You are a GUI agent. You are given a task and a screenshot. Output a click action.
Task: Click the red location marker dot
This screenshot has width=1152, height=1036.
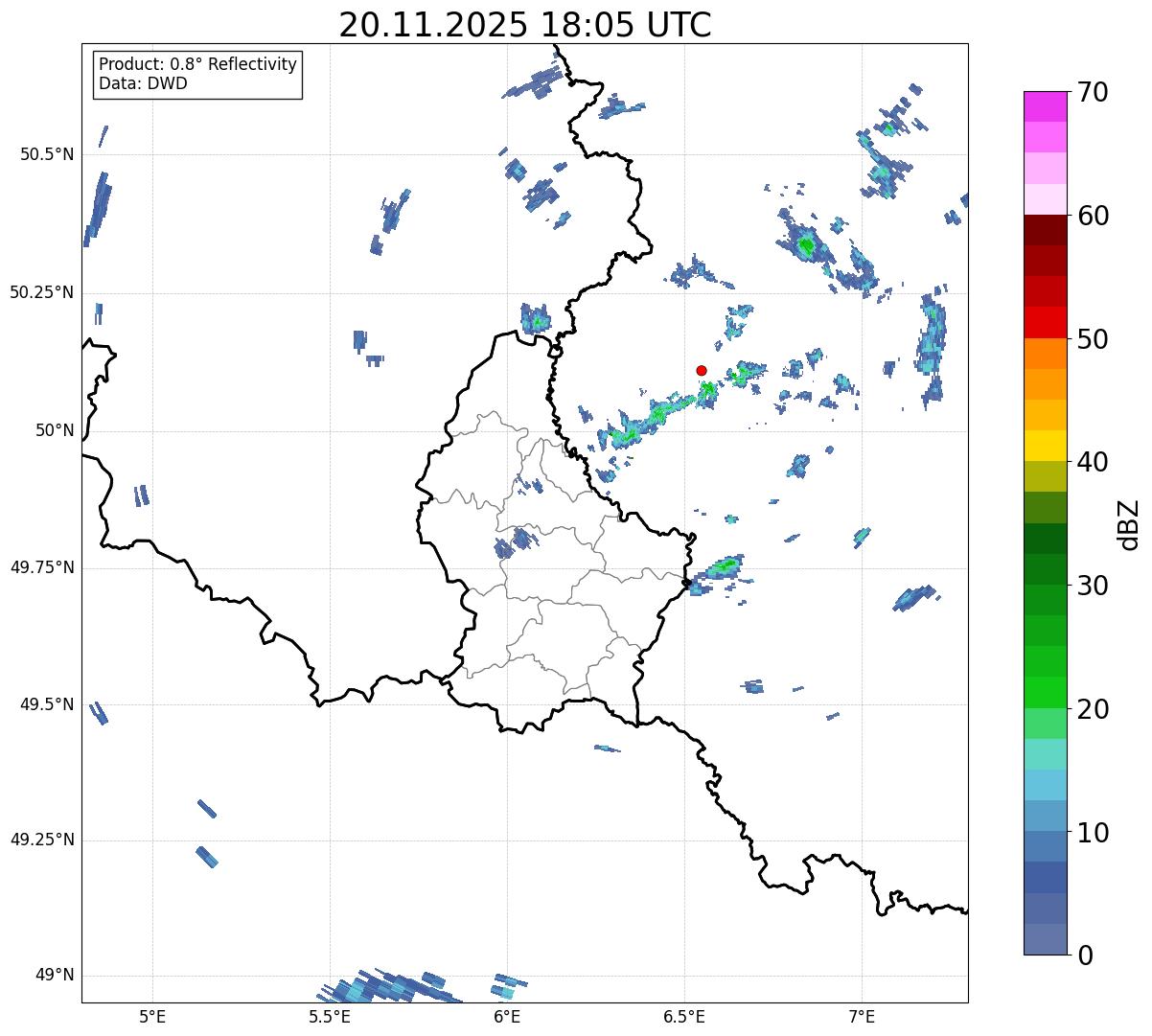point(702,370)
